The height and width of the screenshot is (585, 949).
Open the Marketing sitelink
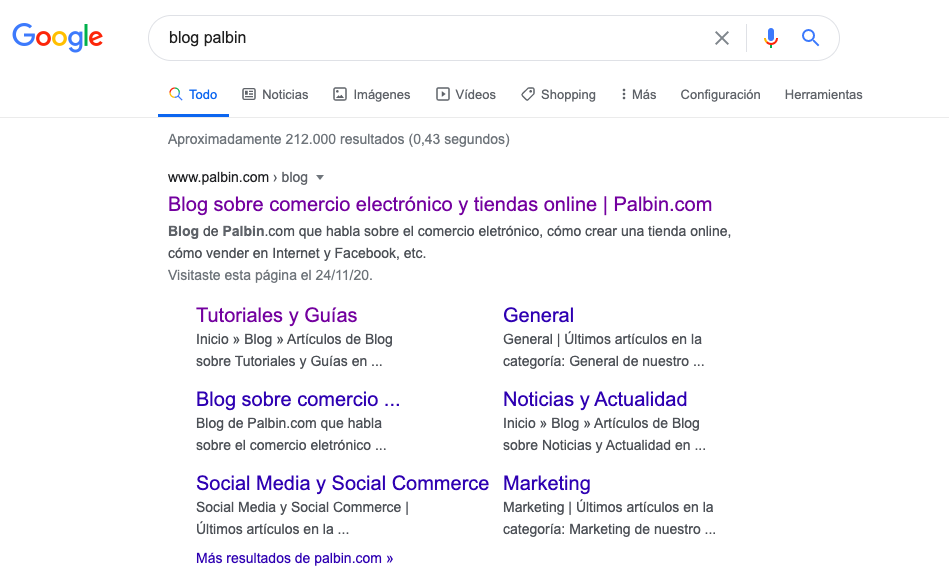point(546,484)
